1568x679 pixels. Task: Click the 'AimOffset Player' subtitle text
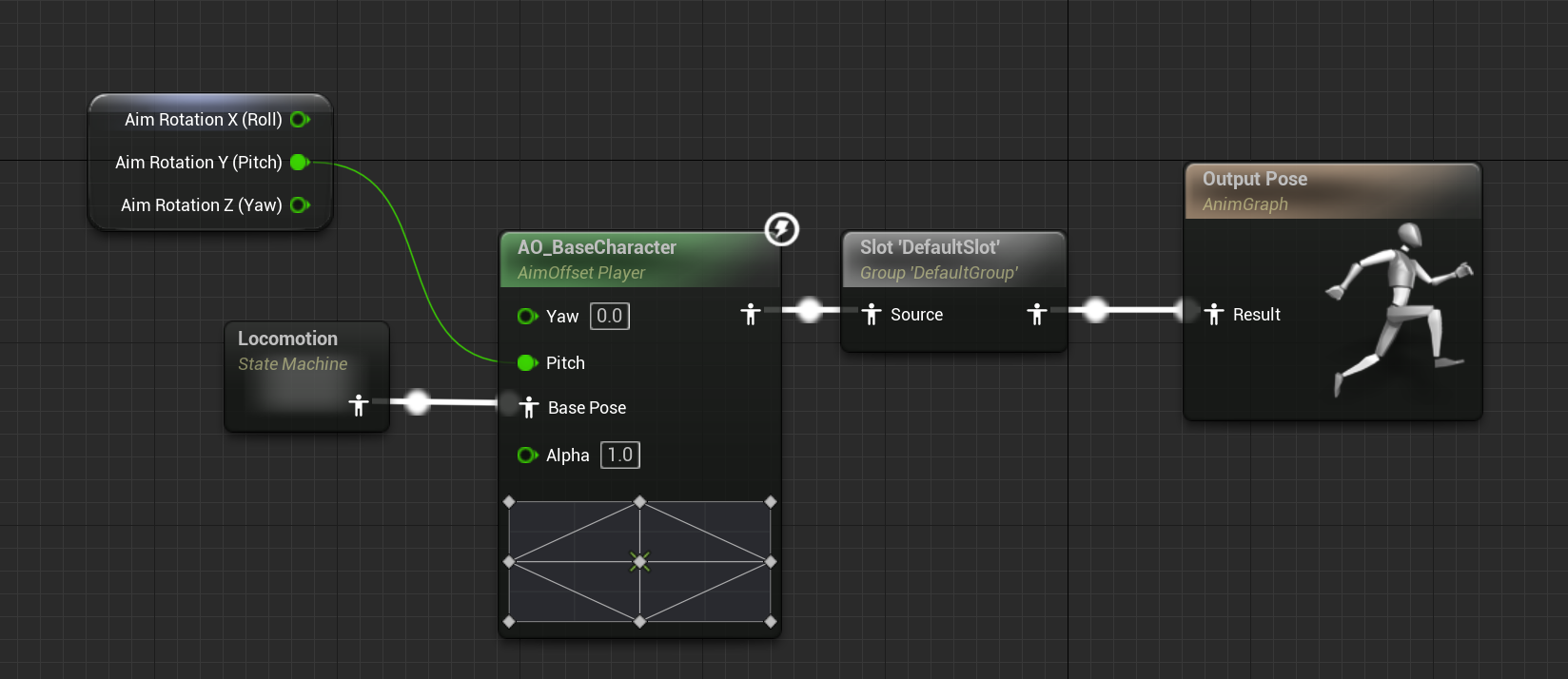581,273
